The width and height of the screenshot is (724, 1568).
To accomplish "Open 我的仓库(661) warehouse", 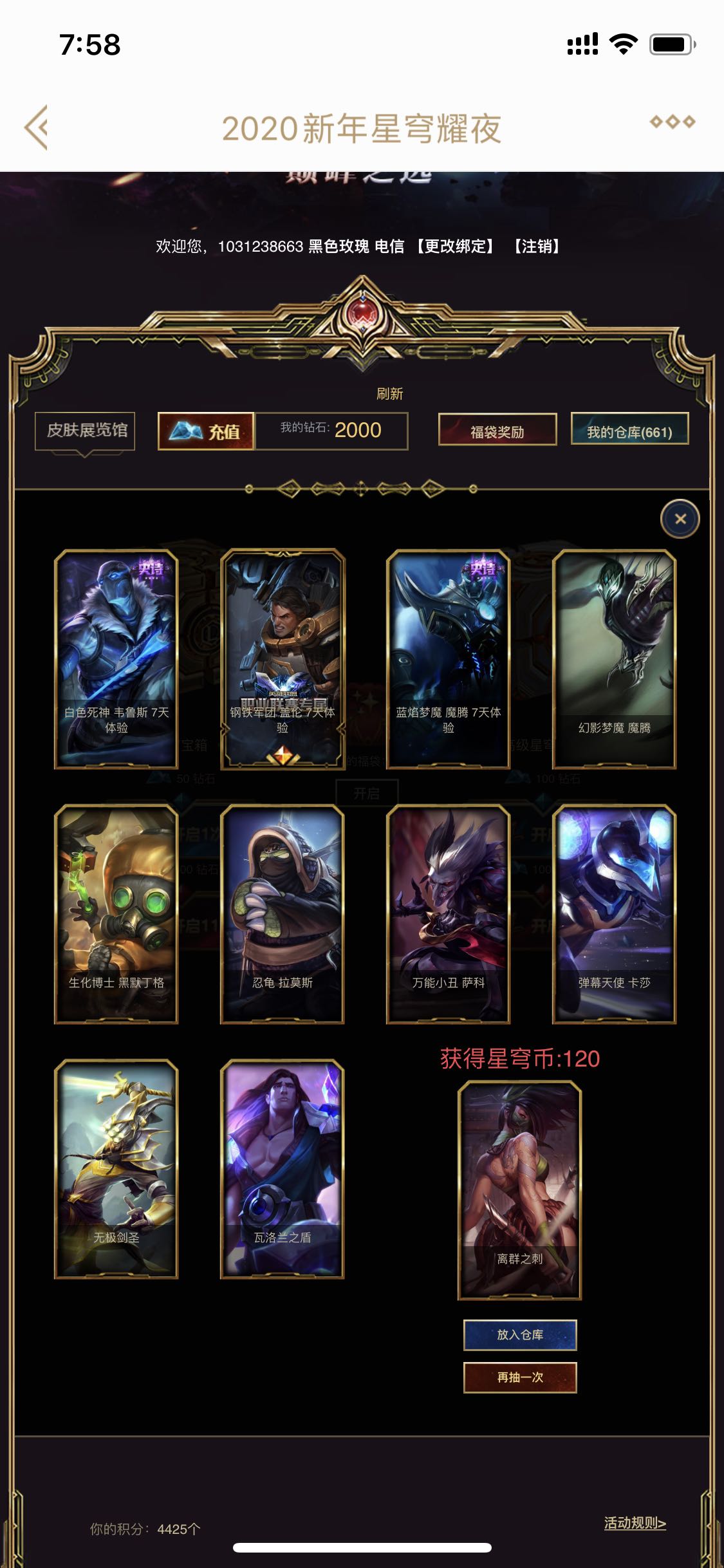I will tap(629, 429).
